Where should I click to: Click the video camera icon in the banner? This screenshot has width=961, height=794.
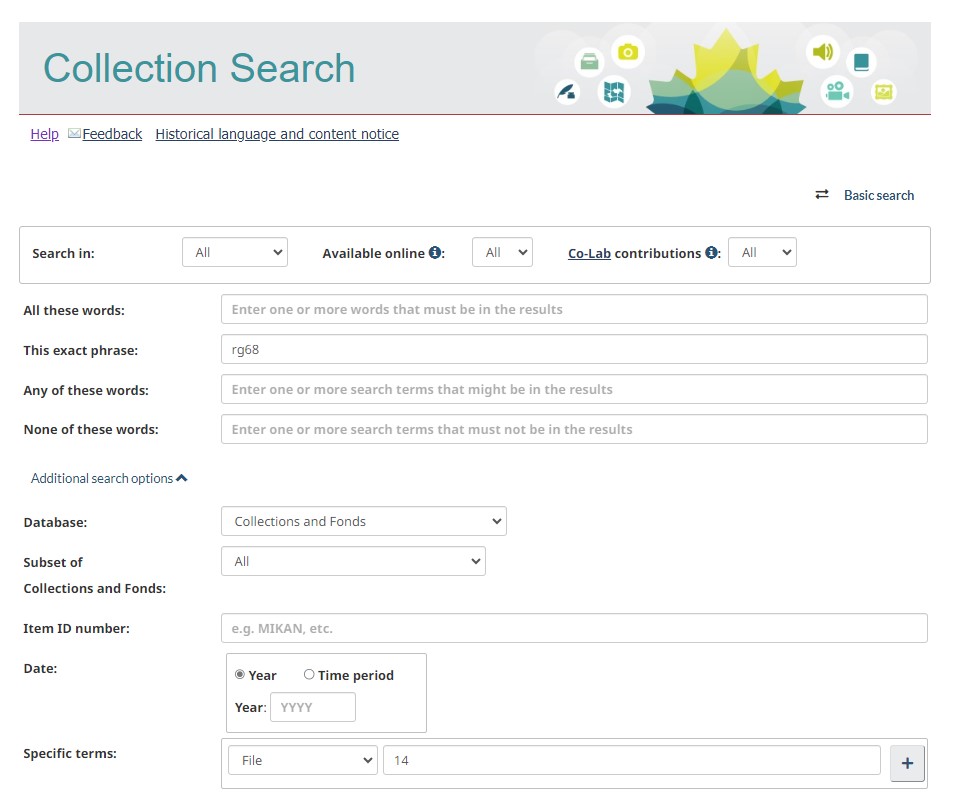[836, 93]
